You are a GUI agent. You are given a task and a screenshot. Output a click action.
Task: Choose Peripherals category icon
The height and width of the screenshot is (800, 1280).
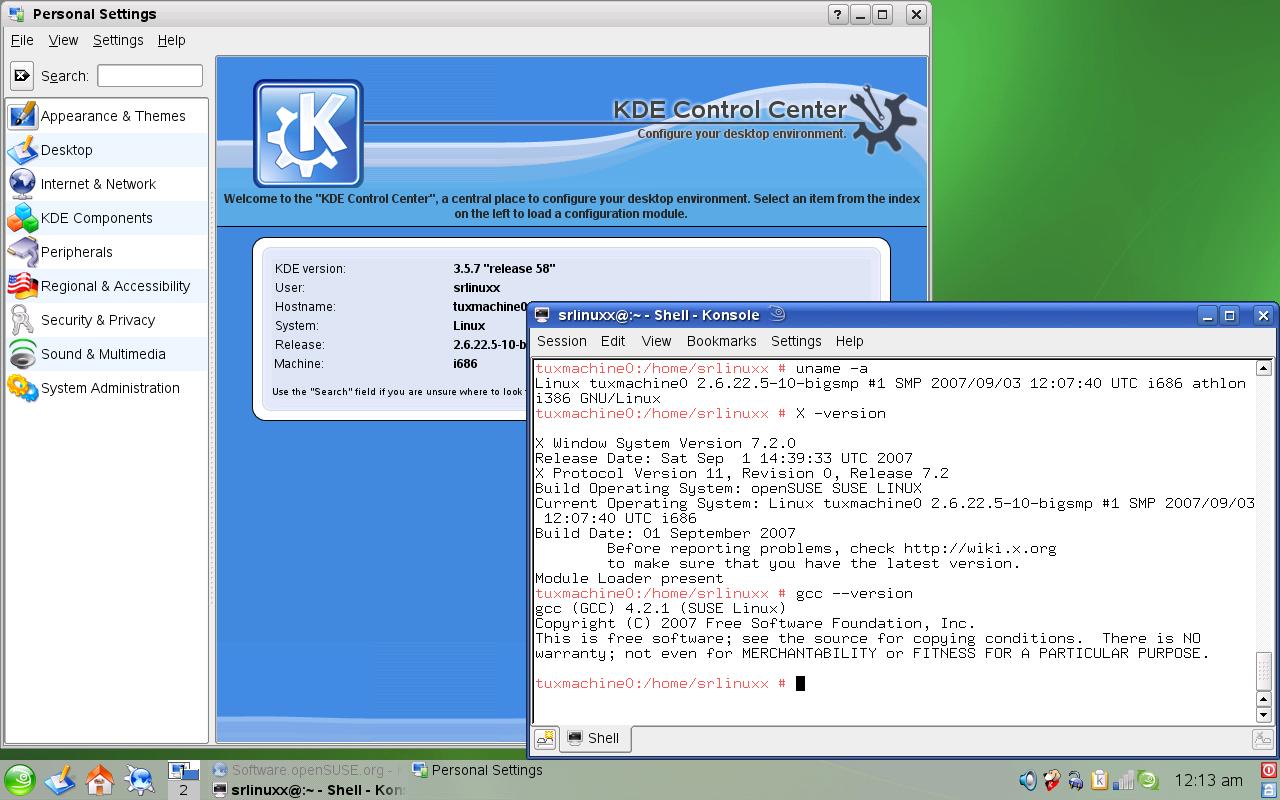pos(22,252)
